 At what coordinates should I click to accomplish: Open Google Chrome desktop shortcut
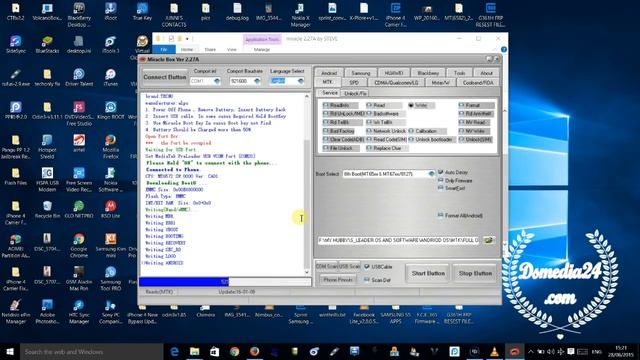pos(79,245)
